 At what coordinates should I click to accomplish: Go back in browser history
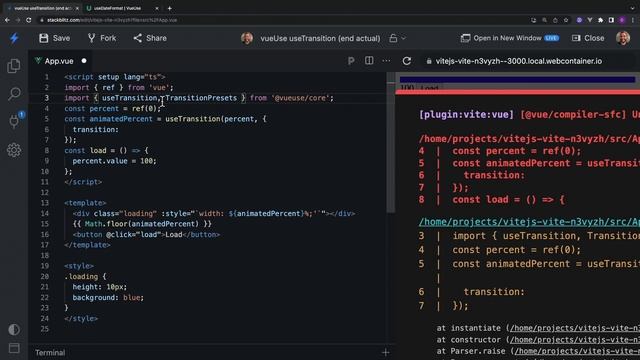[7, 20]
